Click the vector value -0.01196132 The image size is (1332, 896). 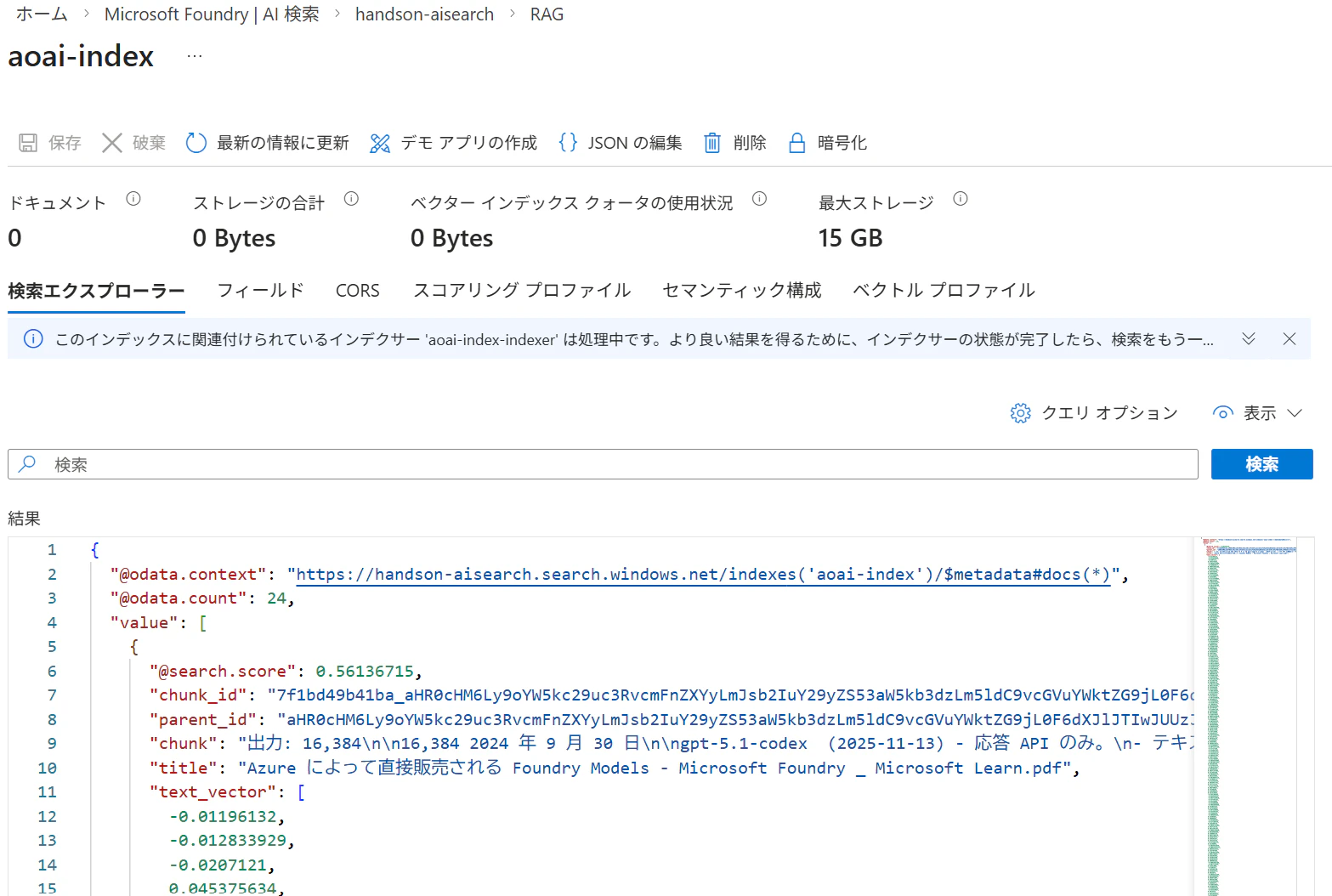[223, 817]
